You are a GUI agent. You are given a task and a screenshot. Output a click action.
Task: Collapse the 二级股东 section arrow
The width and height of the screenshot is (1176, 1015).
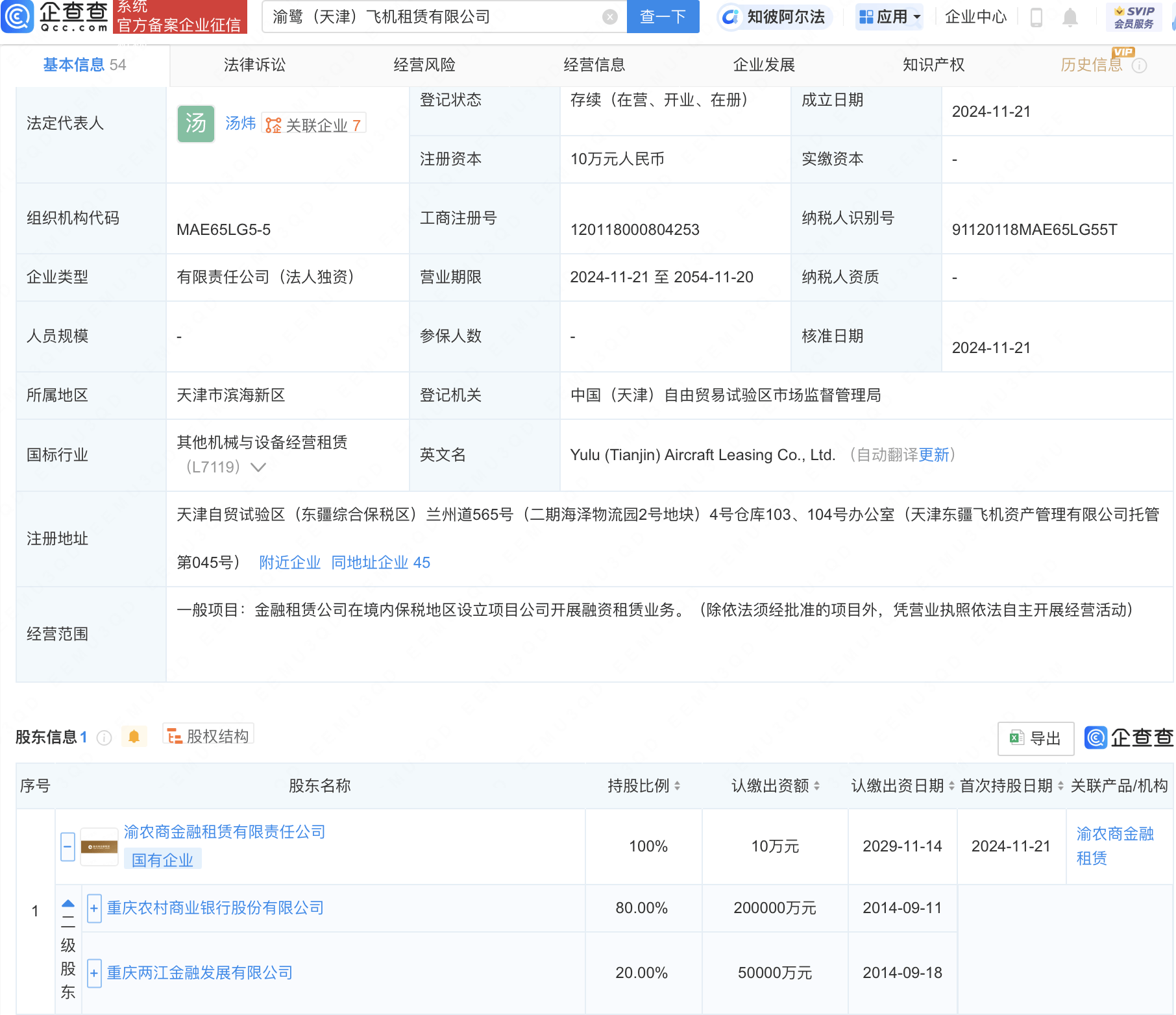(x=68, y=903)
